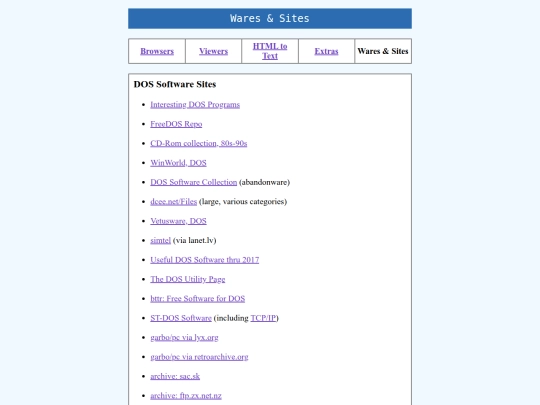Image resolution: width=540 pixels, height=405 pixels.
Task: Visit the FreeDOS Repo link
Action: click(x=176, y=124)
